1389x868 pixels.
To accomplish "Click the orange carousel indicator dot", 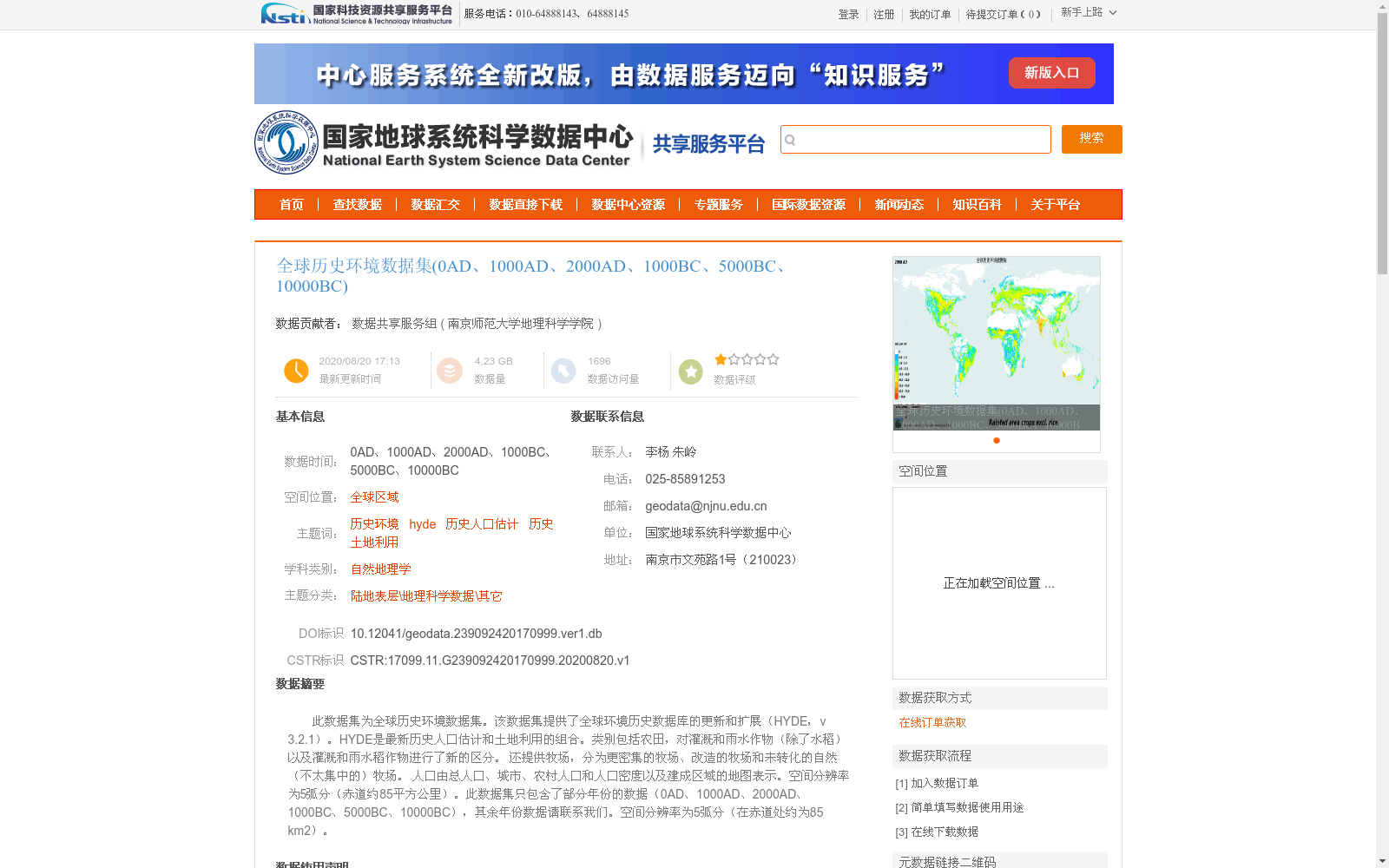I will click(997, 441).
